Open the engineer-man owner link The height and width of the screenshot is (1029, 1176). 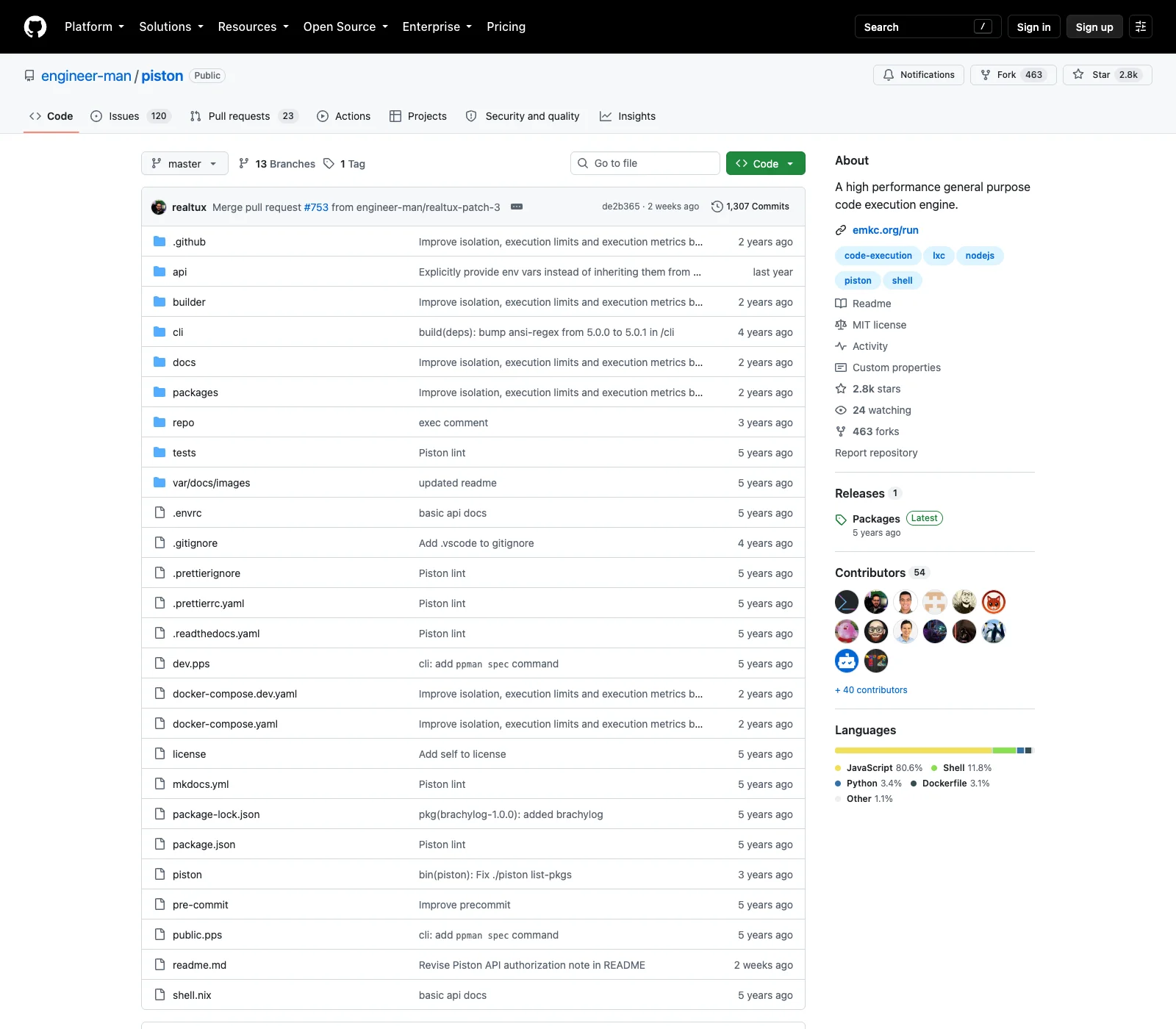pos(86,76)
